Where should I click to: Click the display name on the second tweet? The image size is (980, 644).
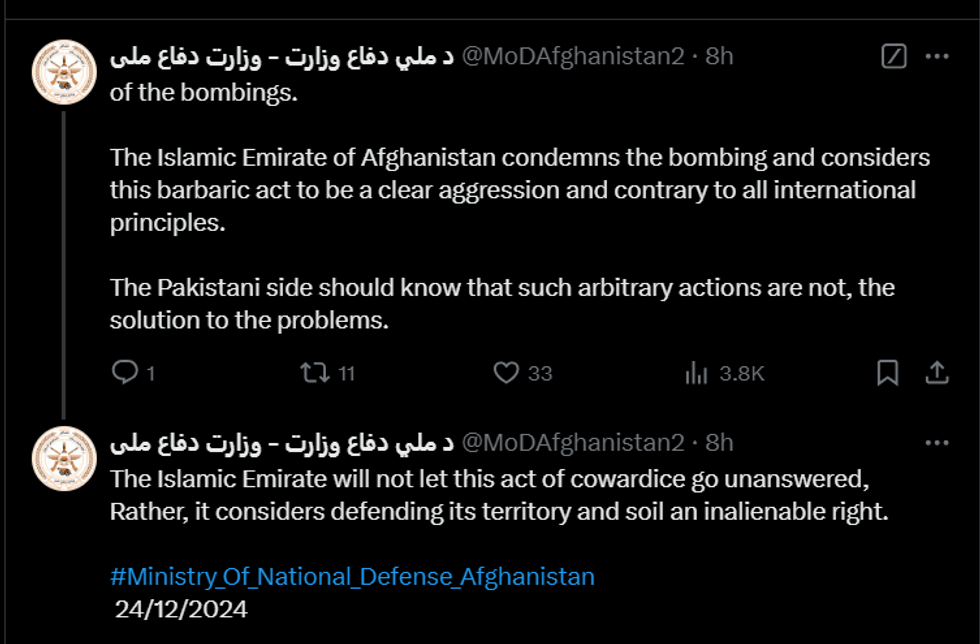281,442
